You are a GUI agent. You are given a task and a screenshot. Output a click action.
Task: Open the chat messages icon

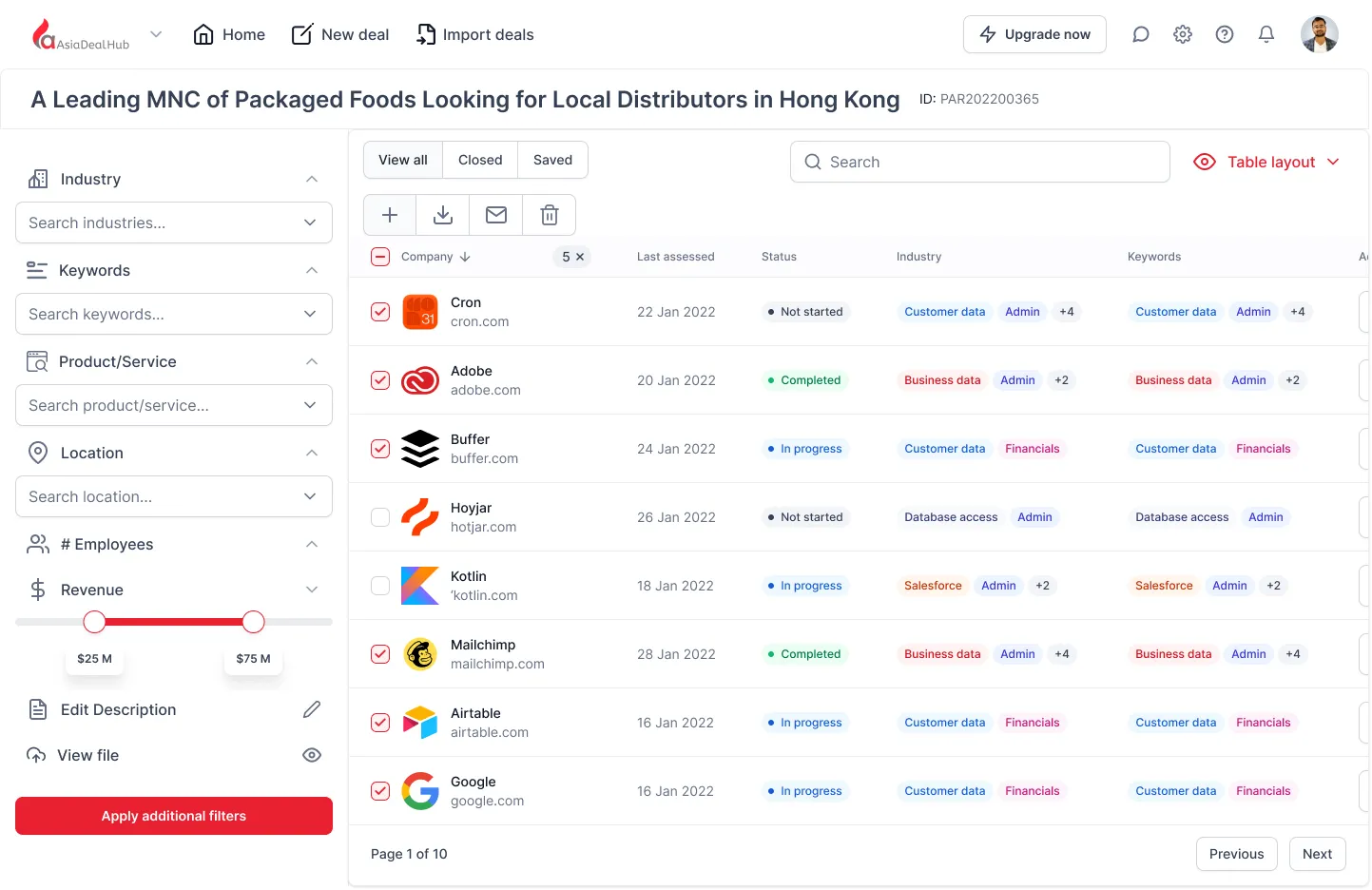1141,34
